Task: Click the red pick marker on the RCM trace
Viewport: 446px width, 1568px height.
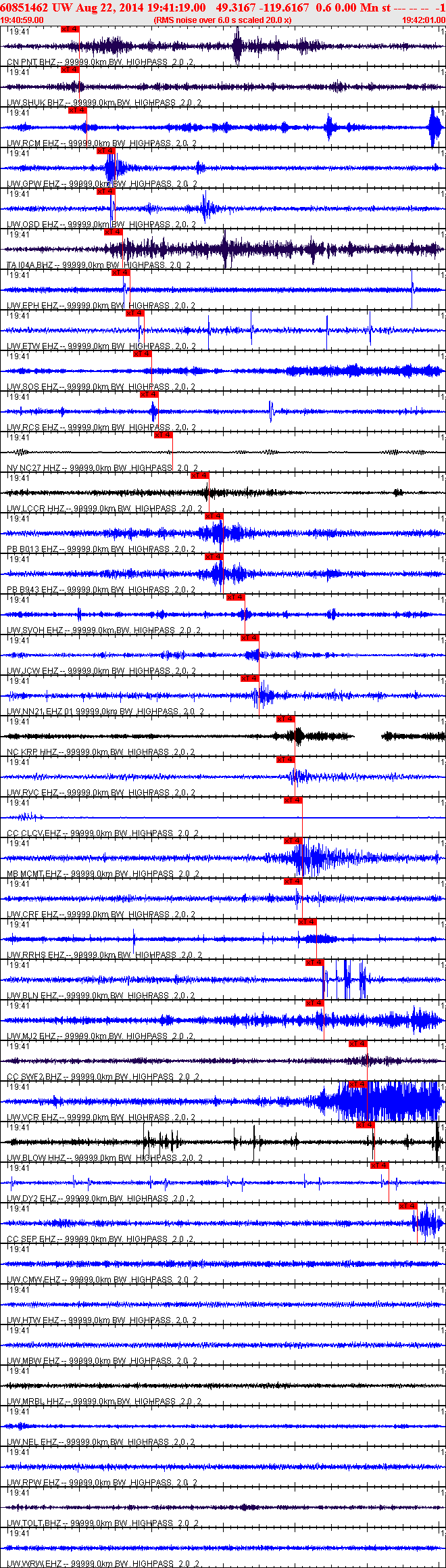Action: point(77,110)
